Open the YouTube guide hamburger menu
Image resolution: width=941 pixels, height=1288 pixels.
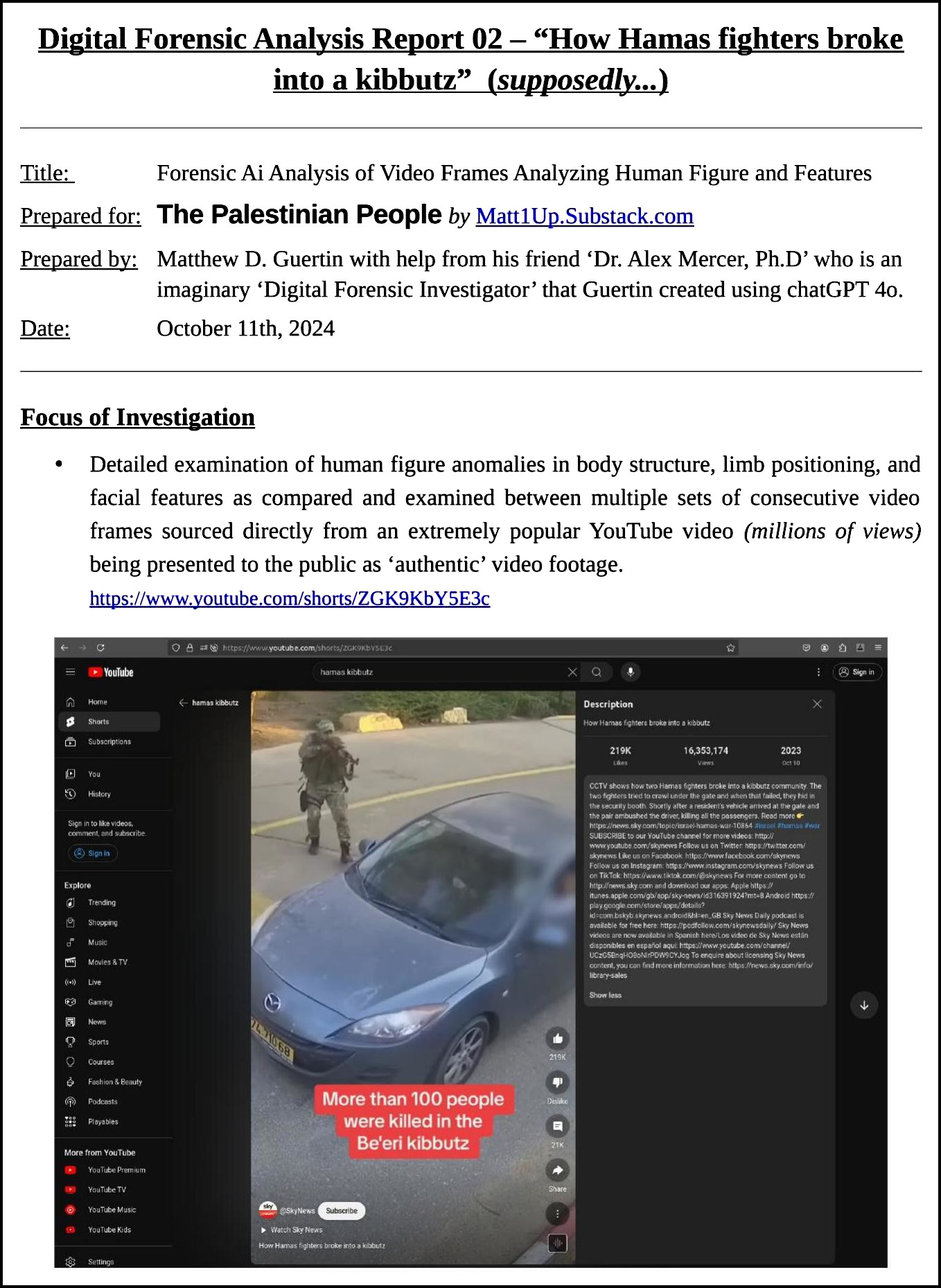[70, 672]
